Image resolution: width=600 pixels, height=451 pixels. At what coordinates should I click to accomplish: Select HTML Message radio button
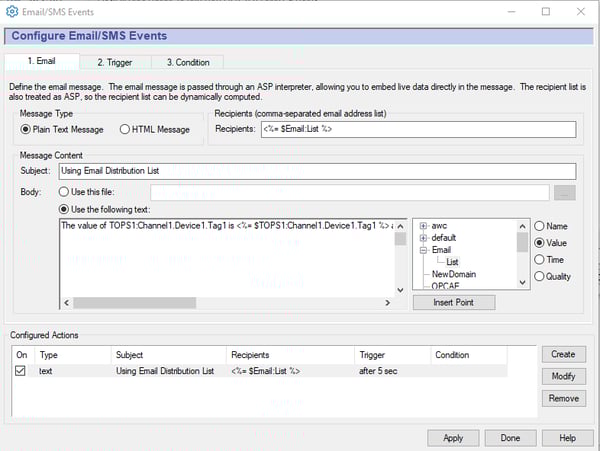[125, 129]
